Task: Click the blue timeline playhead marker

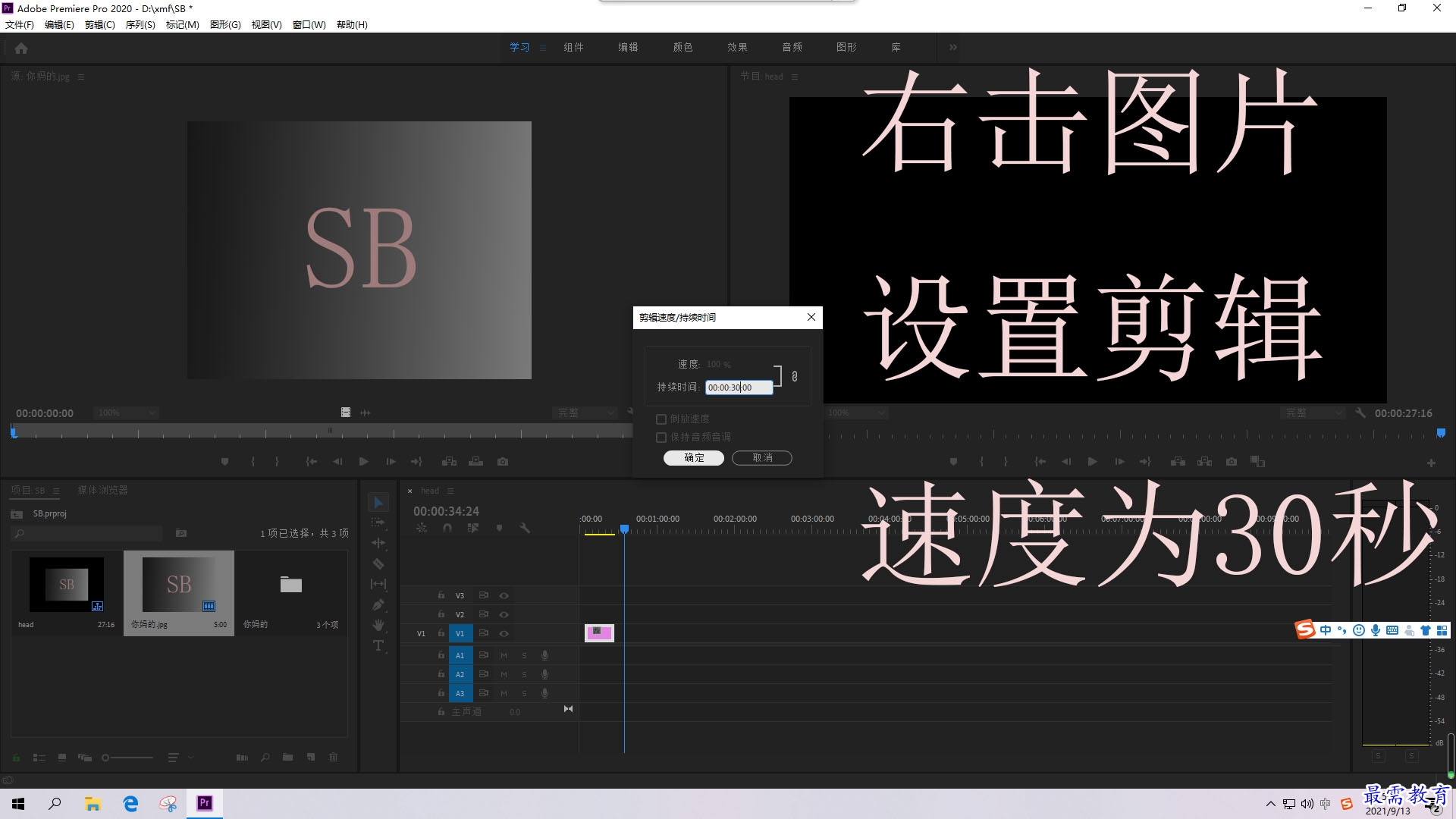Action: pyautogui.click(x=624, y=529)
